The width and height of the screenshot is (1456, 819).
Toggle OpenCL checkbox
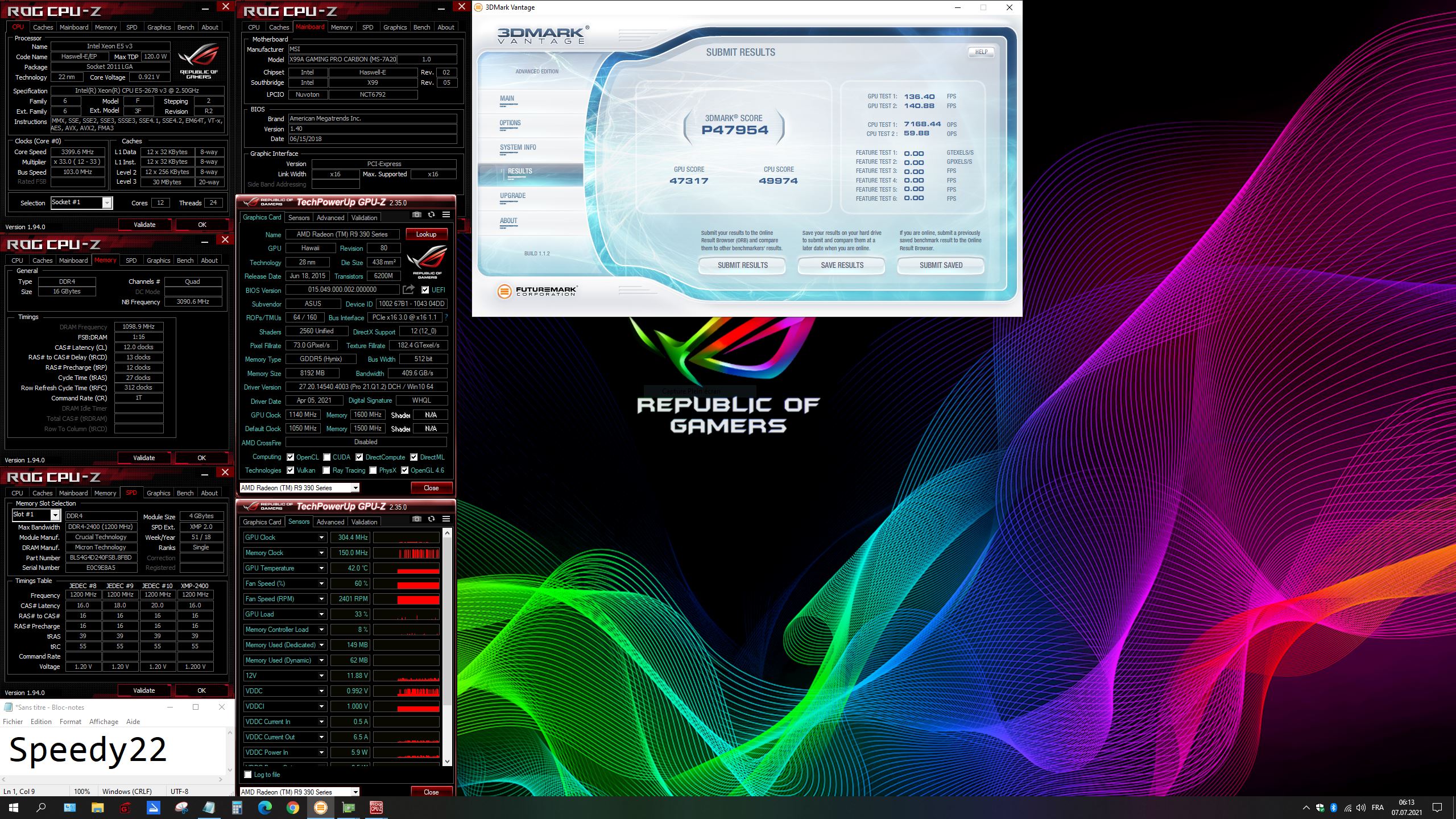click(291, 457)
